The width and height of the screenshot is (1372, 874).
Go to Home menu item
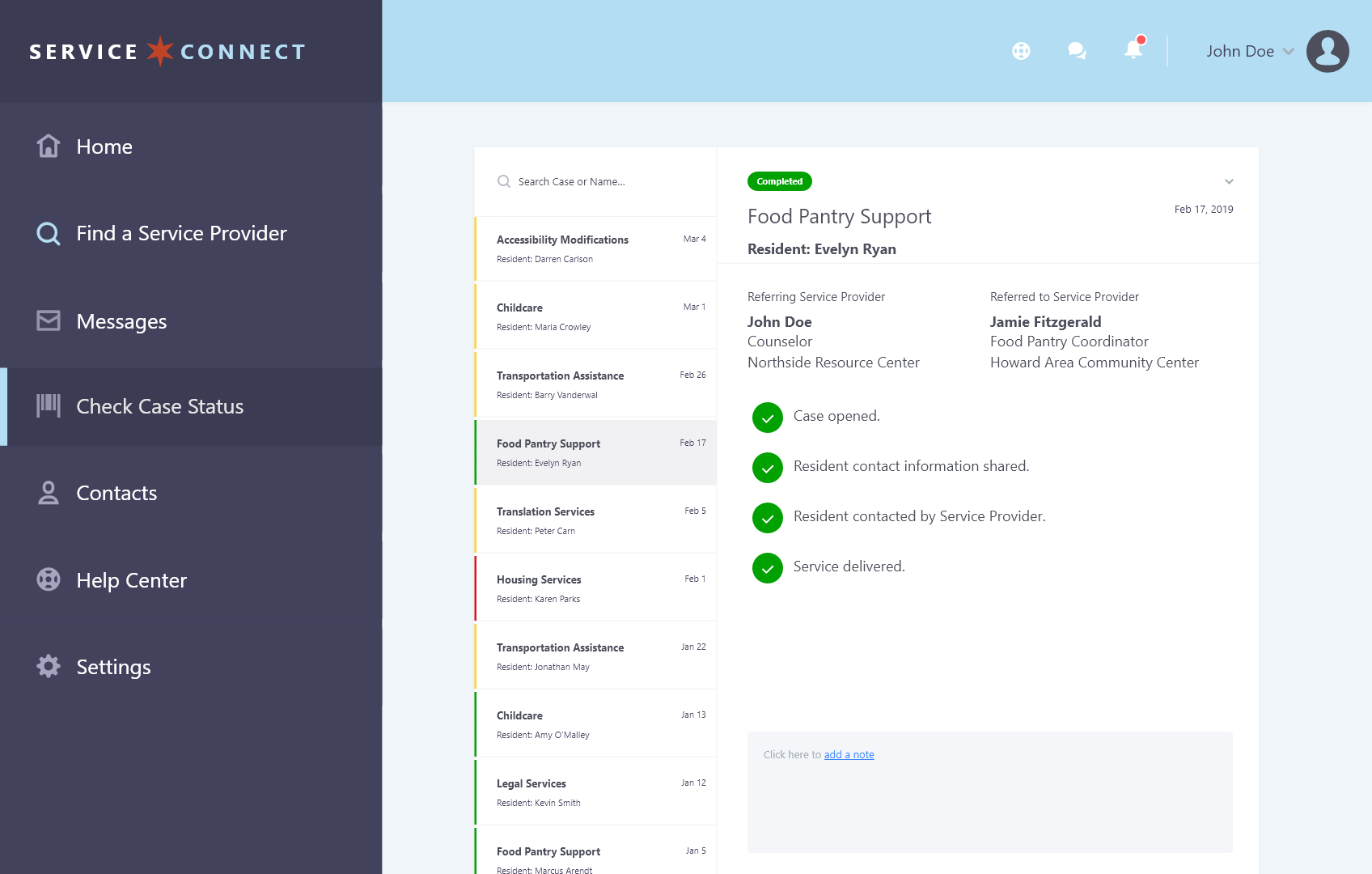click(191, 146)
